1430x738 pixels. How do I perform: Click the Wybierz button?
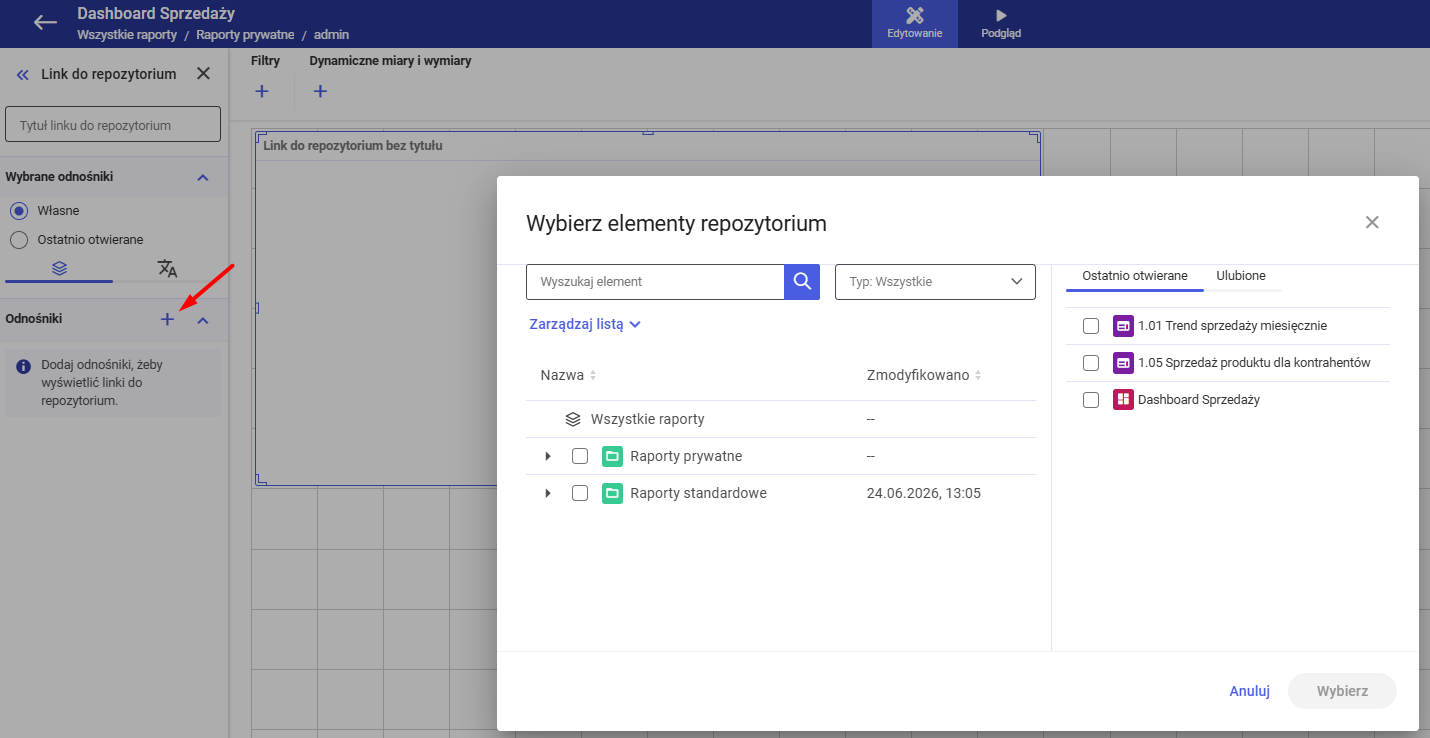tap(1342, 691)
